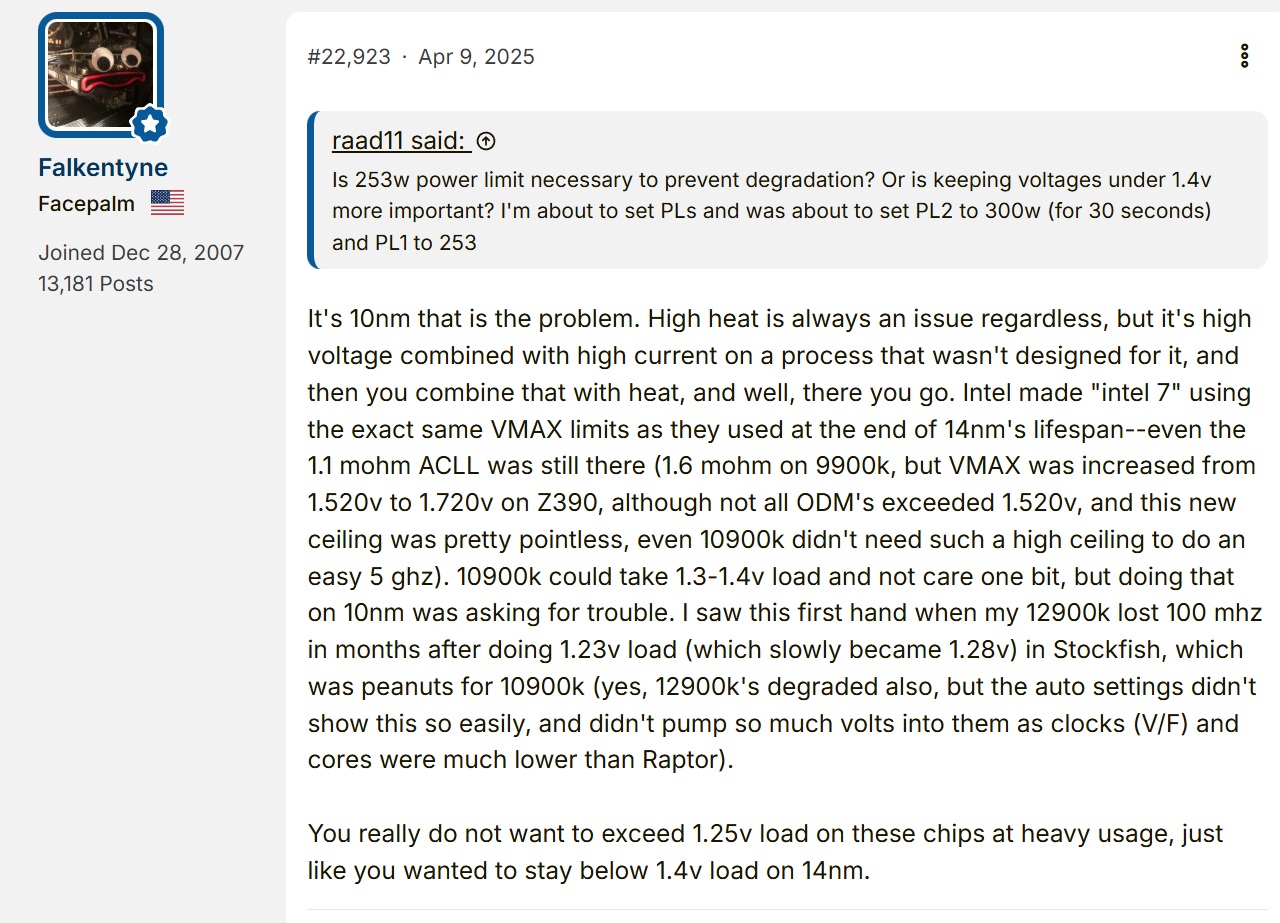Open the permalink for post #22,923
The width and height of the screenshot is (1280, 923).
pos(349,56)
